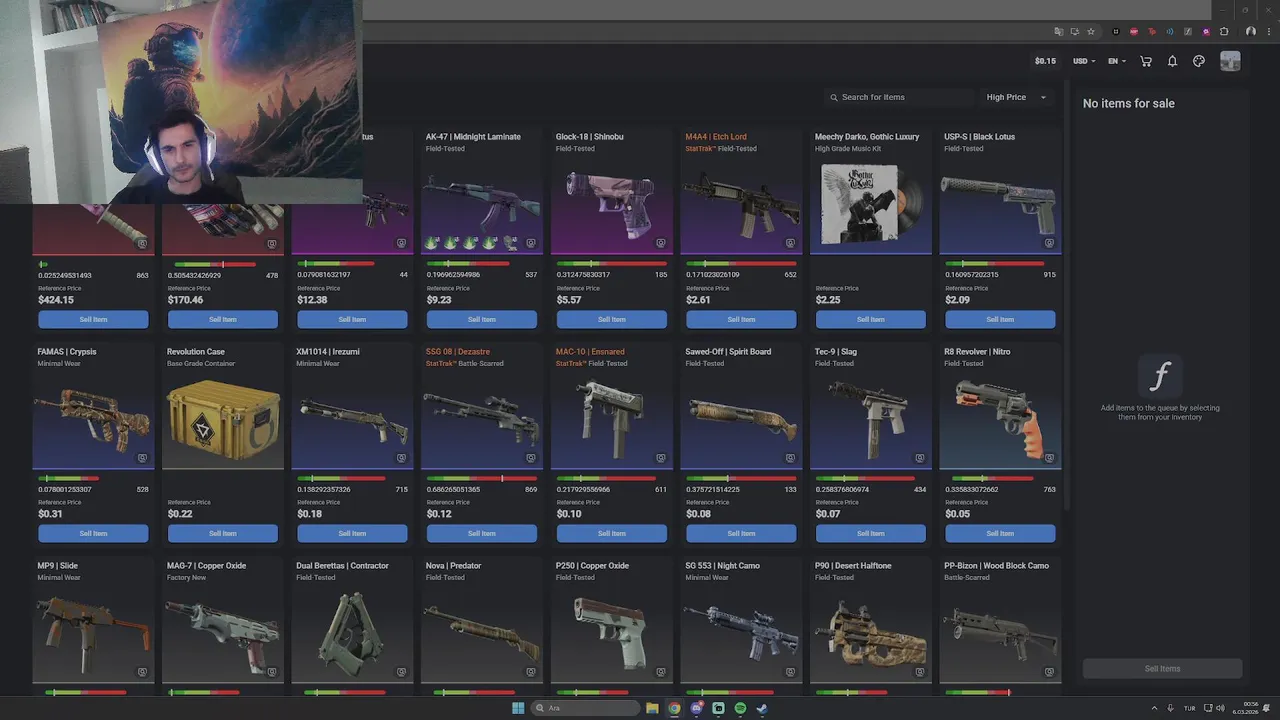
Task: Select the P90 Desert Halftone image
Action: (870, 634)
